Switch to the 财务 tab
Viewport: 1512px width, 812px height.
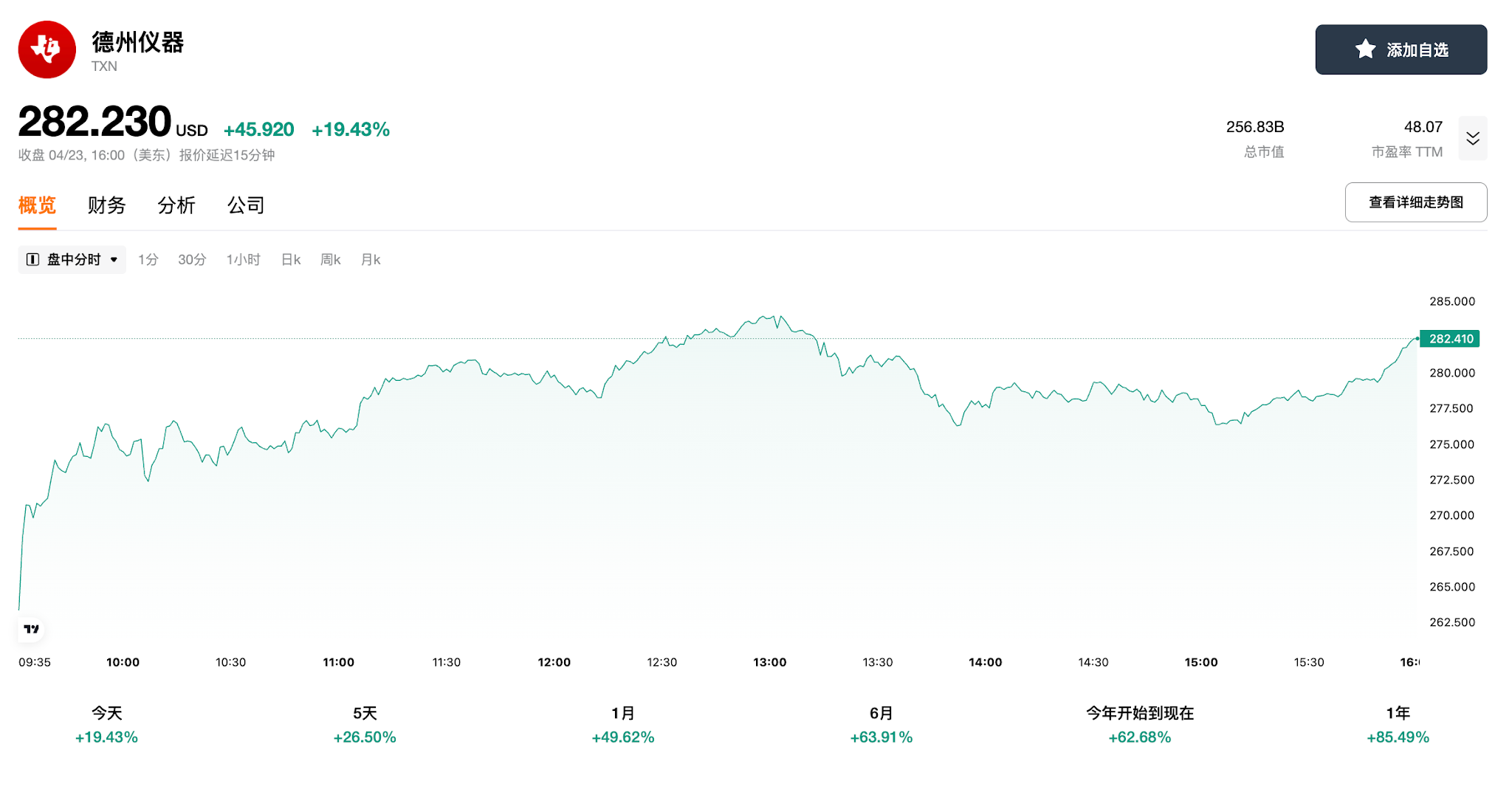coord(106,205)
